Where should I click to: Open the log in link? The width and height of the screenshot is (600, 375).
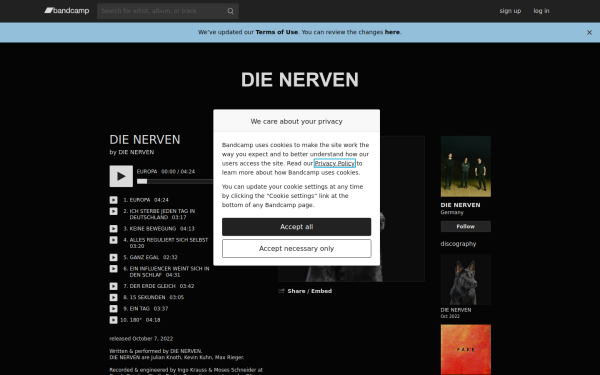[x=541, y=11]
